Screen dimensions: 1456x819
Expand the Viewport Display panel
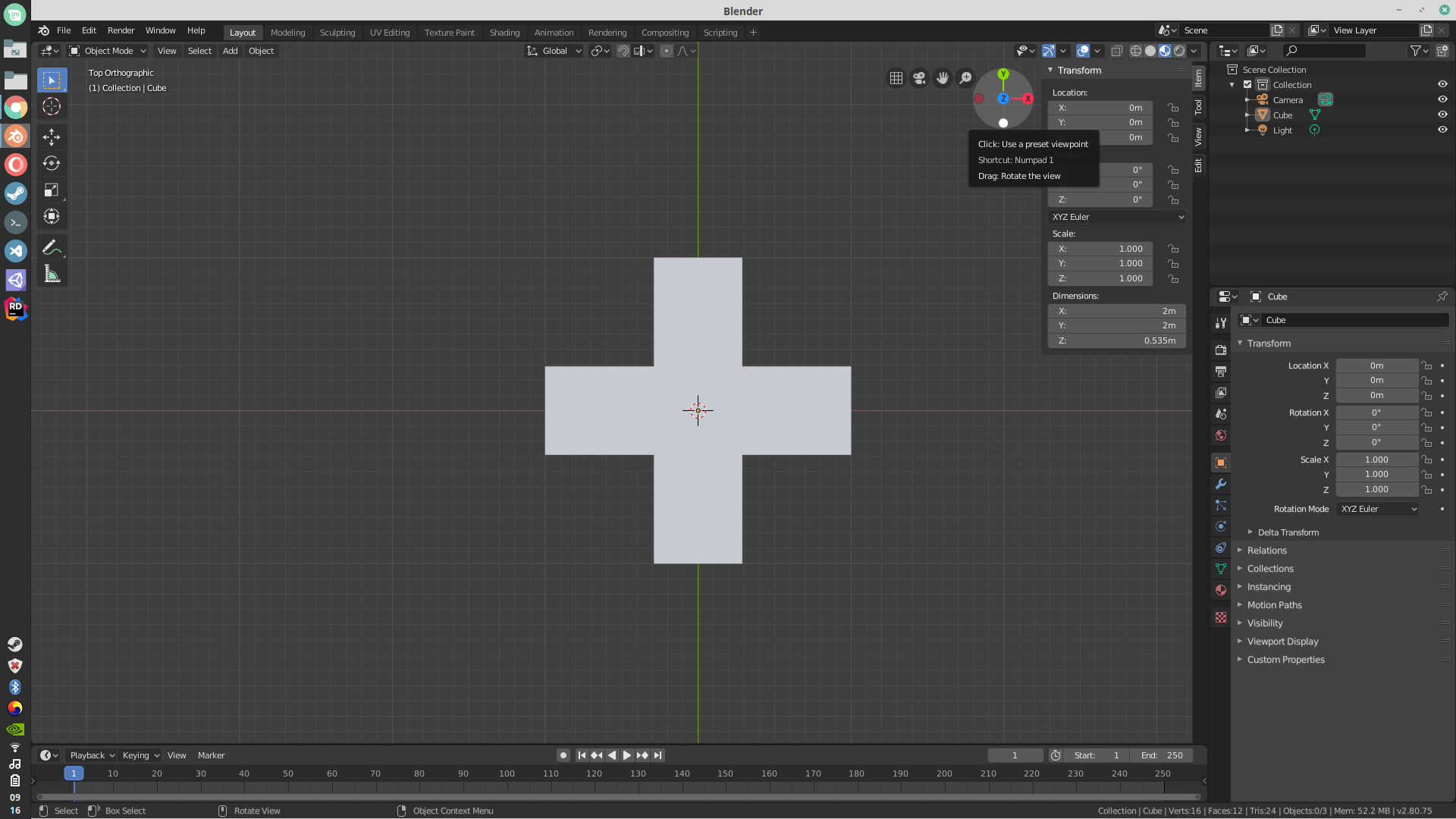click(1282, 642)
